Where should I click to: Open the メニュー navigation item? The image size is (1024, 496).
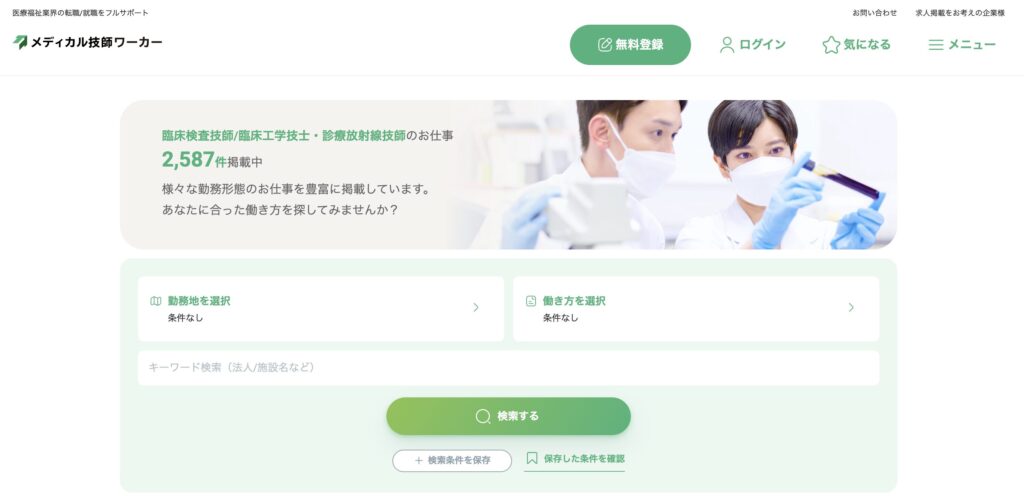(962, 44)
